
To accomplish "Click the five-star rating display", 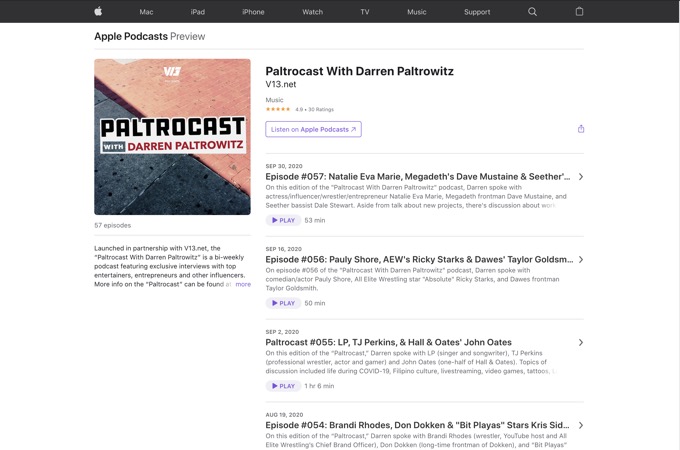I will pyautogui.click(x=278, y=109).
